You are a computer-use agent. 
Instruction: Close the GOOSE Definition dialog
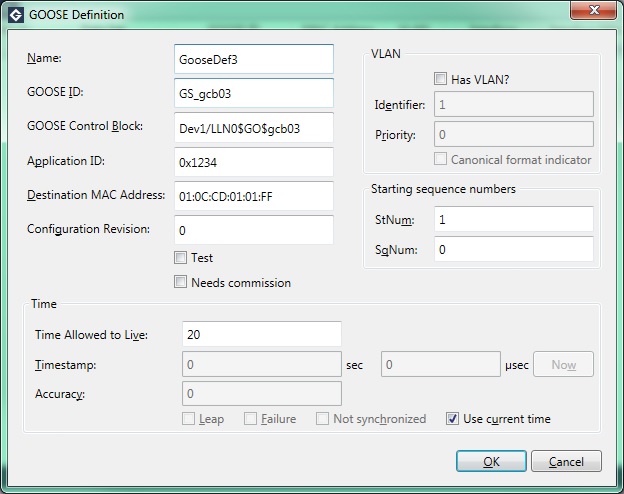coord(593,10)
